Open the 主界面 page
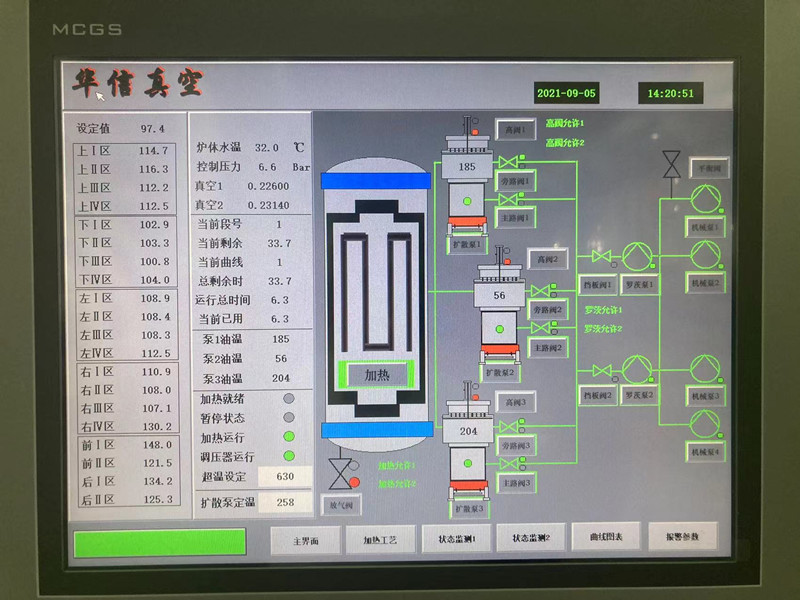800x600 pixels. (x=306, y=540)
